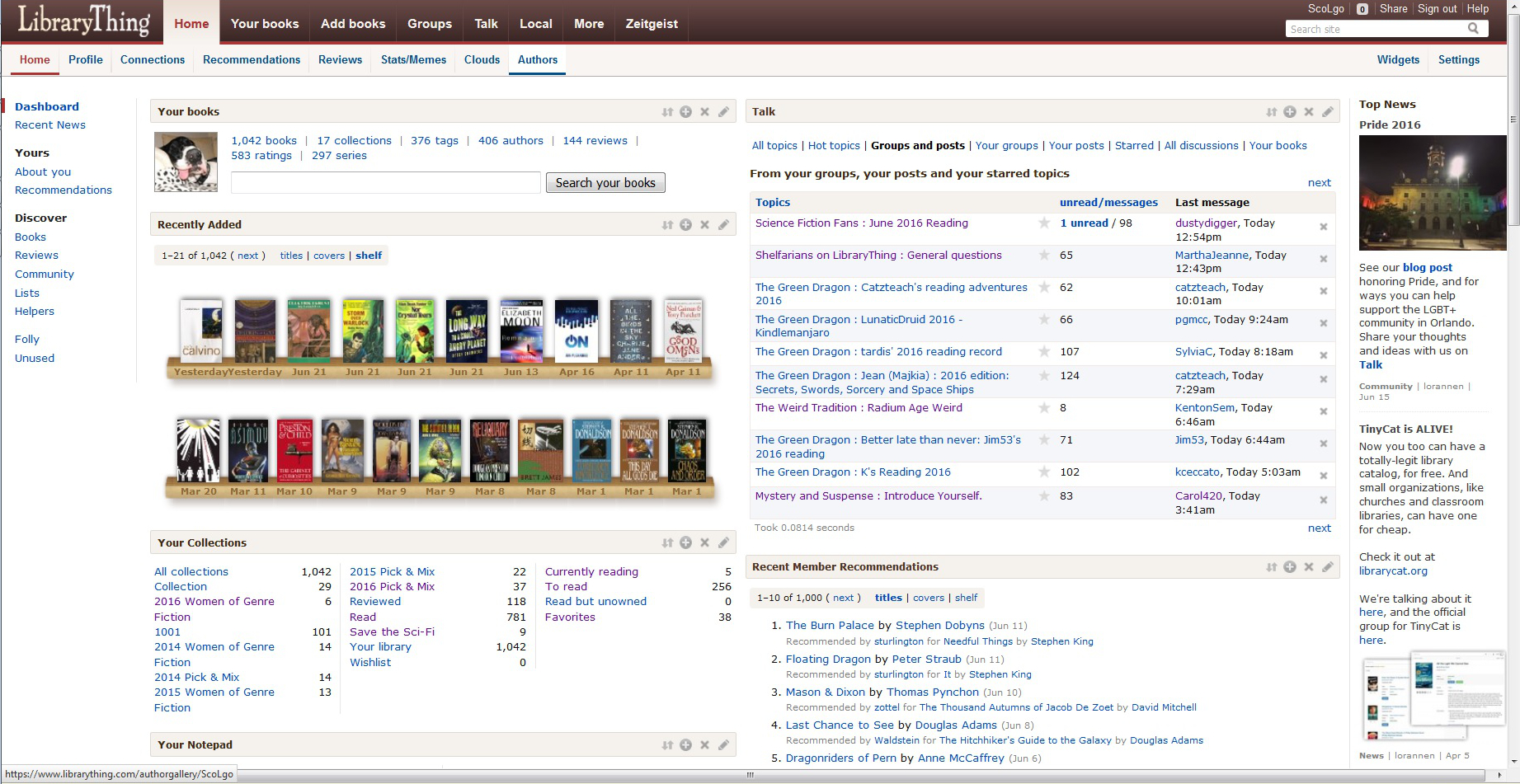Image resolution: width=1520 pixels, height=784 pixels.
Task: Click the LibraryThing logo
Action: click(x=83, y=21)
